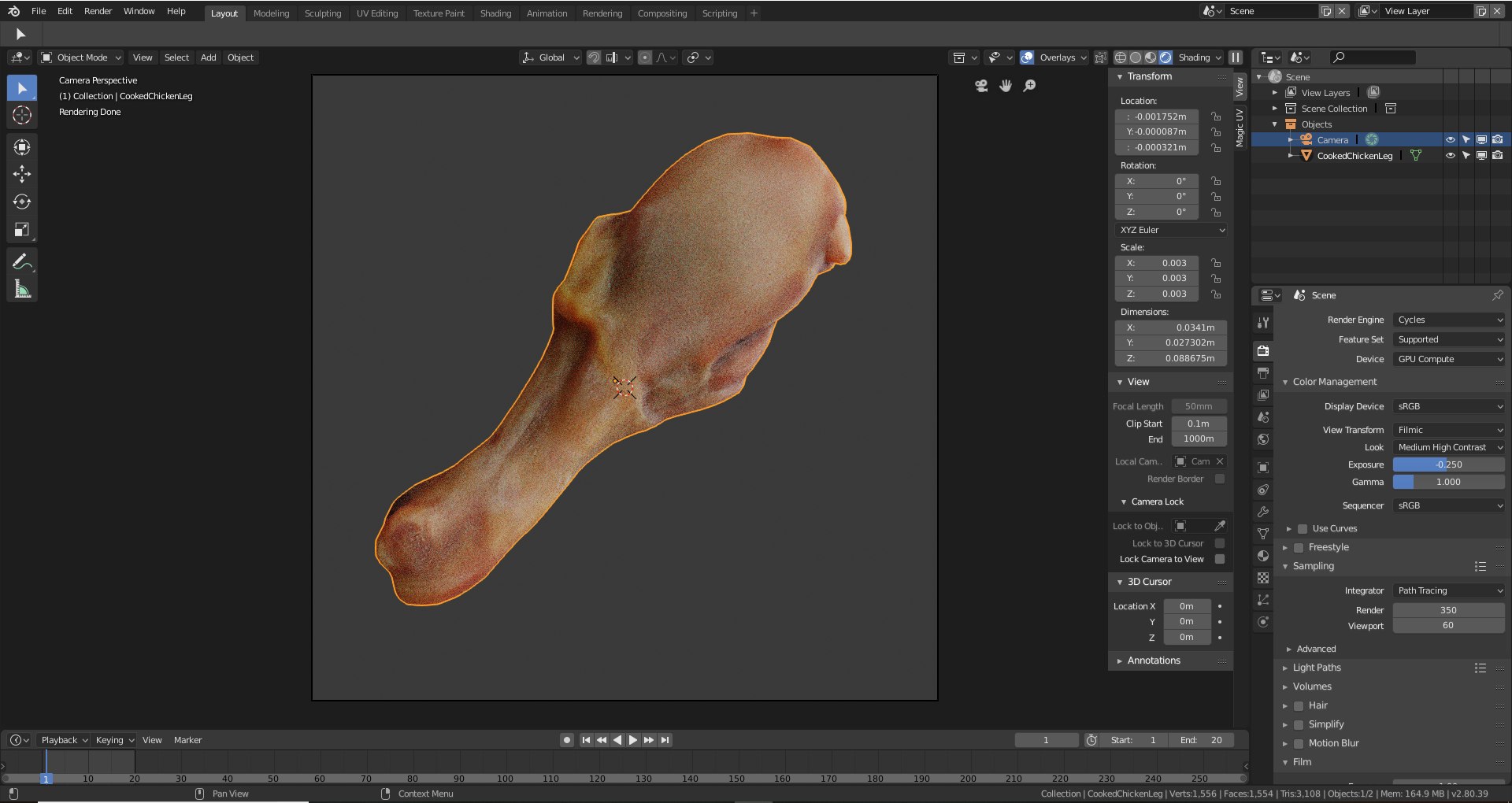Viewport: 1512px width, 803px height.
Task: Open the Global orientation dropdown
Action: tap(550, 57)
